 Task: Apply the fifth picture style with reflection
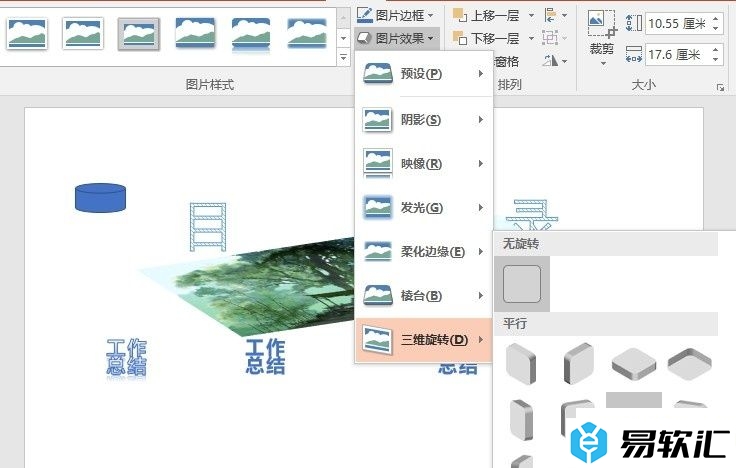pyautogui.click(x=251, y=33)
